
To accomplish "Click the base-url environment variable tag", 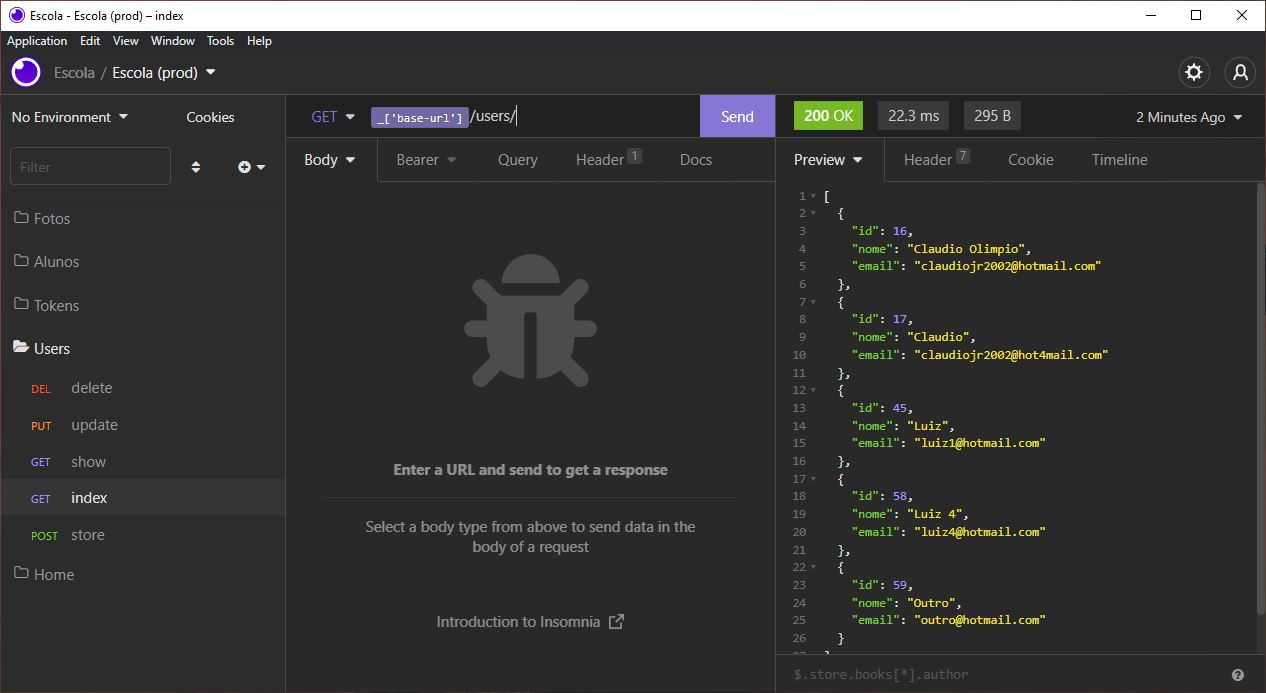I will (x=419, y=118).
